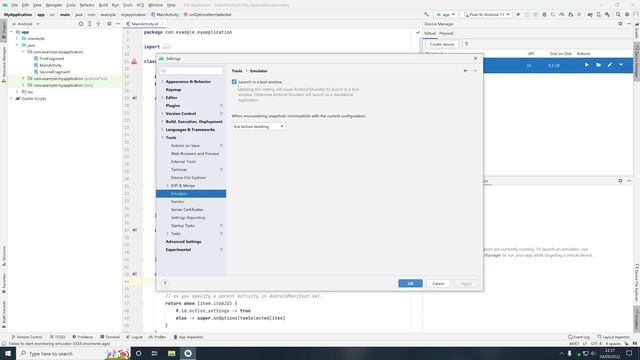This screenshot has height=360, width=640.
Task: Select External Tools setting
Action: pyautogui.click(x=183, y=162)
